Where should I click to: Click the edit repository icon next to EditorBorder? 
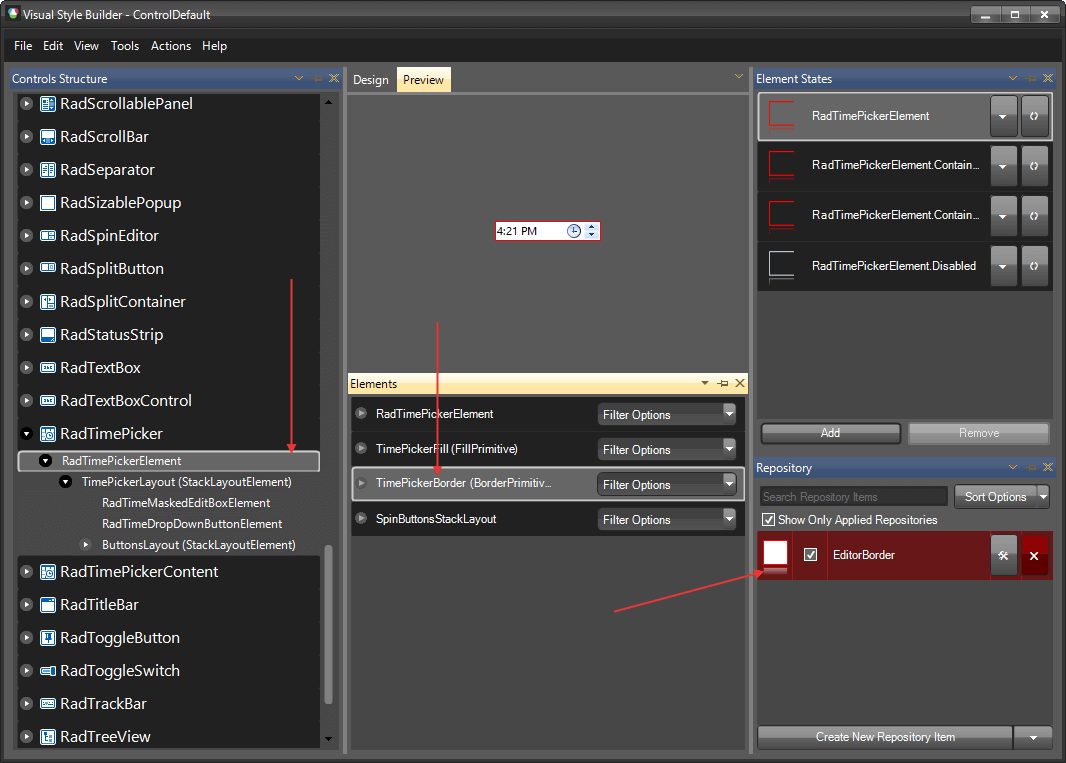(1003, 555)
